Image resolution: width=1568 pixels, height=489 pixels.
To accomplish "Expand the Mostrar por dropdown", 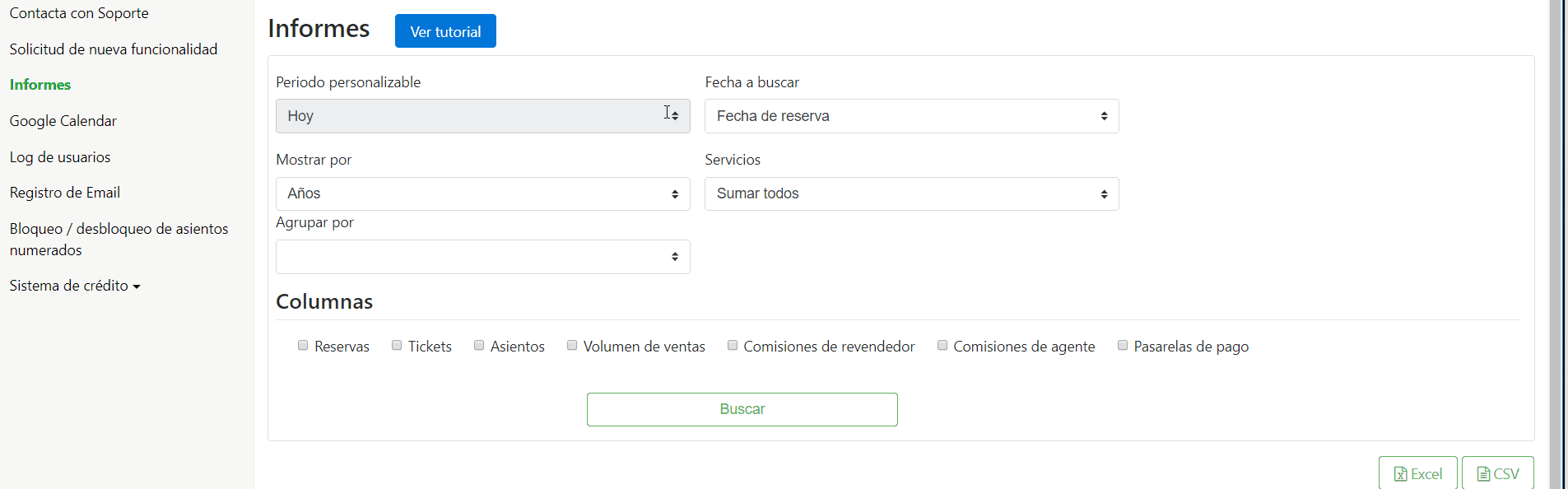I will click(x=483, y=193).
